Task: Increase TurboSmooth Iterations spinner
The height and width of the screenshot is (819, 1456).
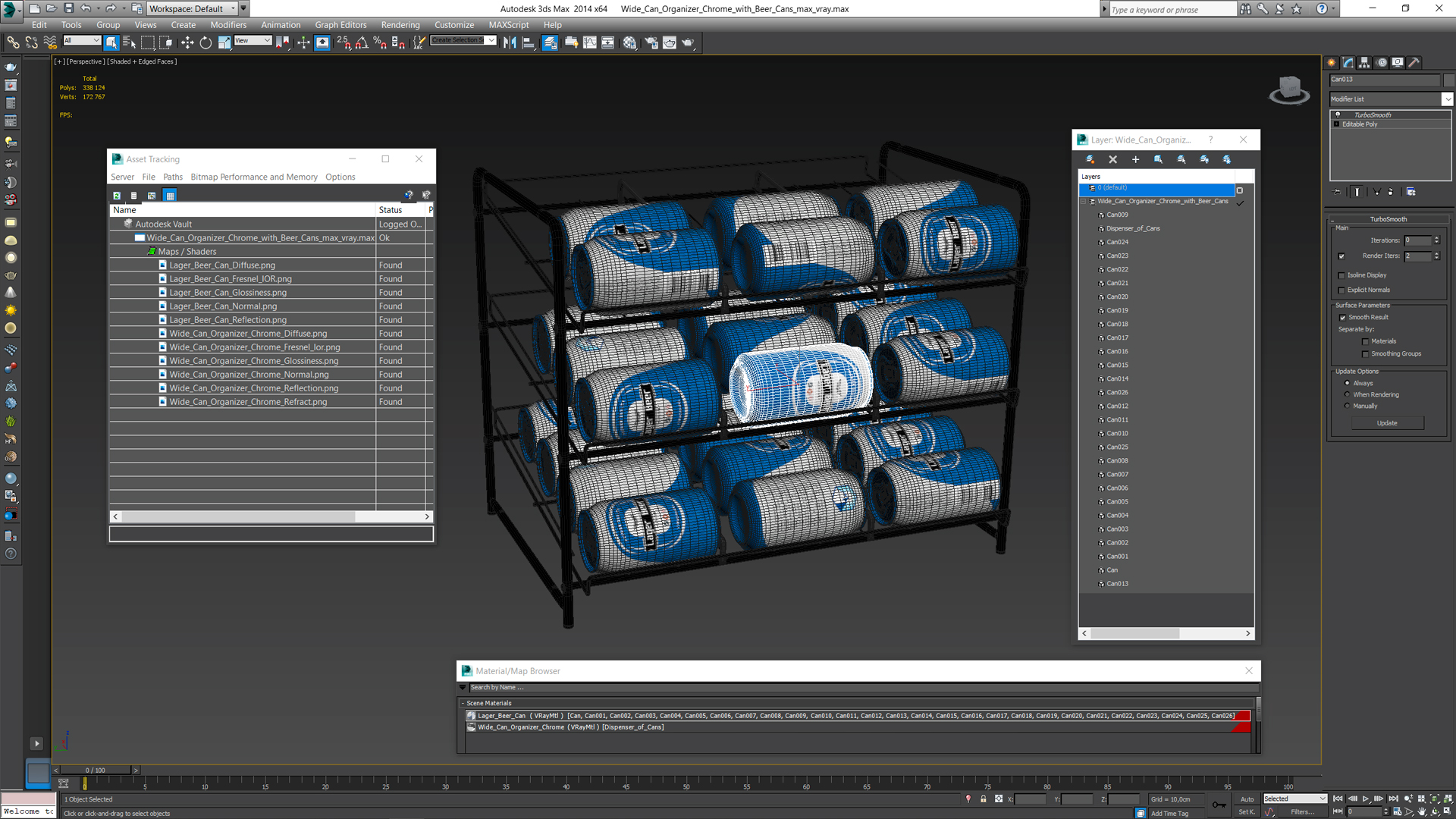Action: pos(1436,238)
